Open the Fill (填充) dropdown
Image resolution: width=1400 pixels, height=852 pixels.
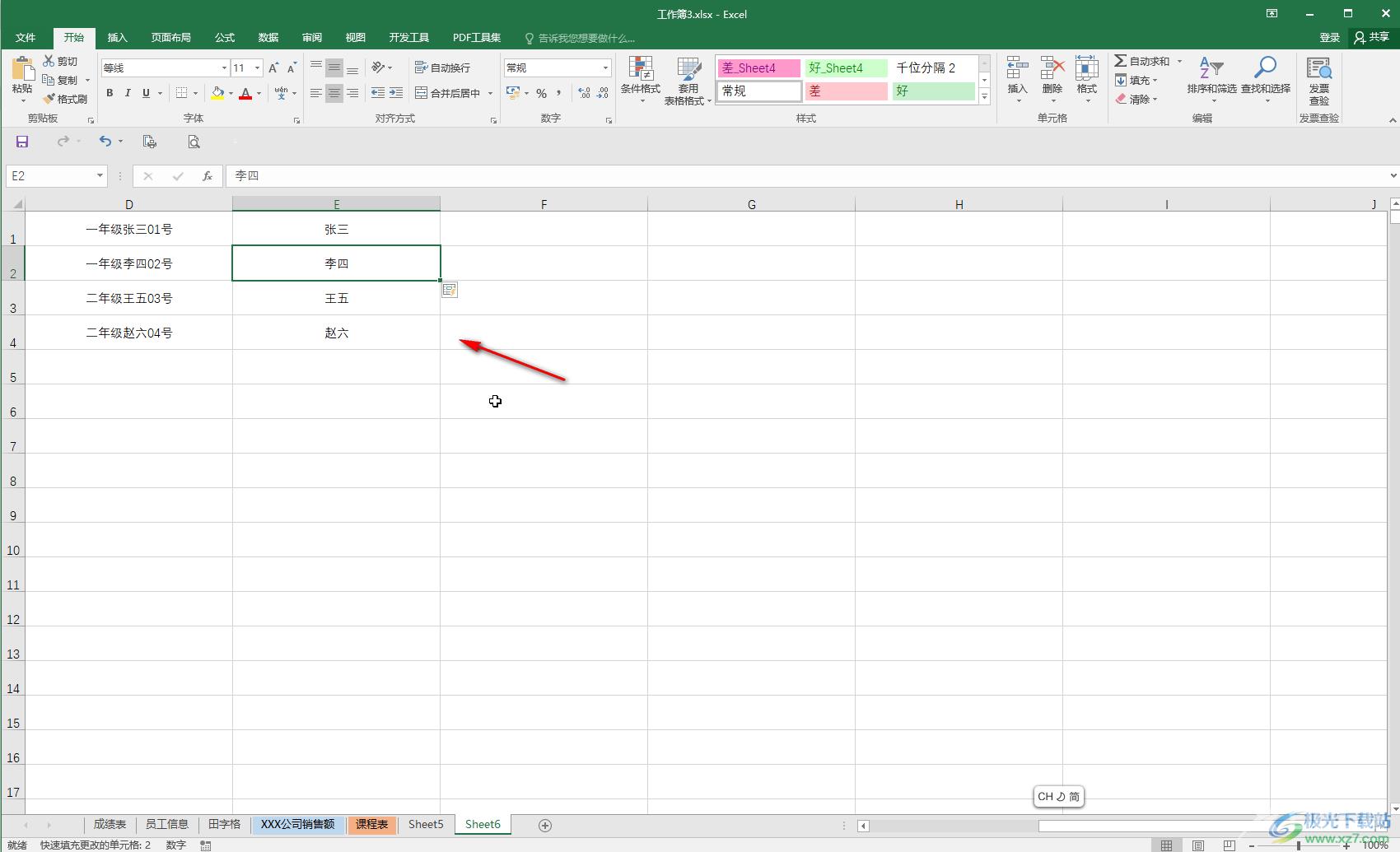1136,80
